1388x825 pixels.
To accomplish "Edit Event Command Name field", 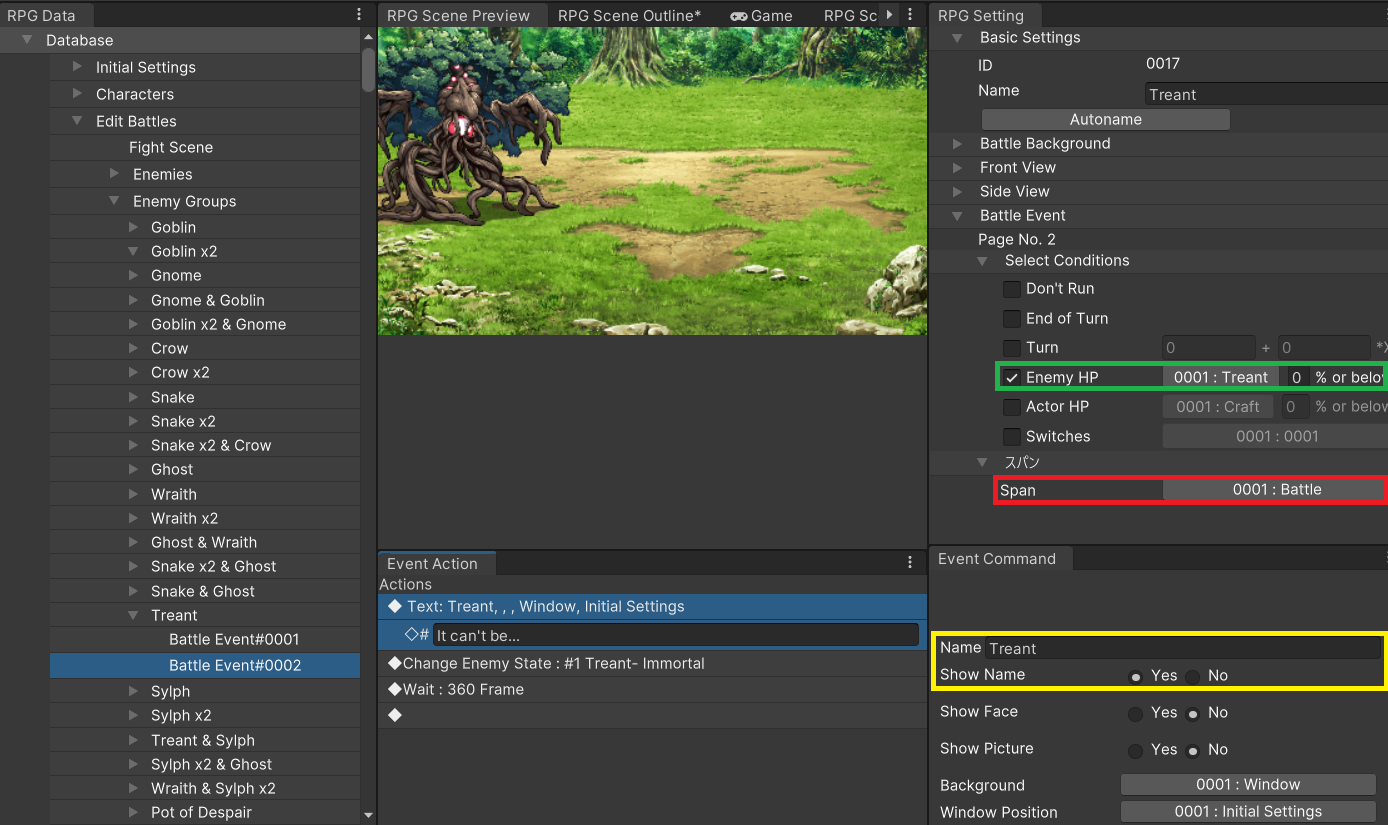I will pos(1183,648).
